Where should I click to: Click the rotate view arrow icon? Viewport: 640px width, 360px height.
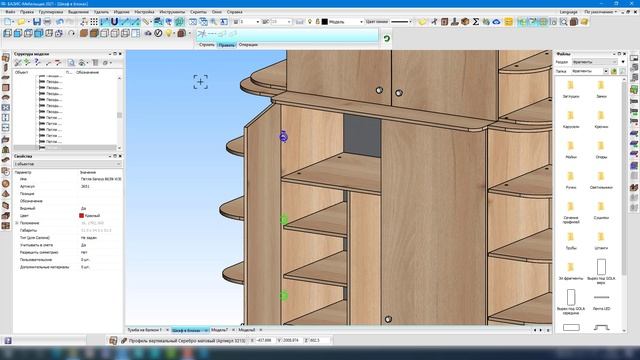click(71, 33)
